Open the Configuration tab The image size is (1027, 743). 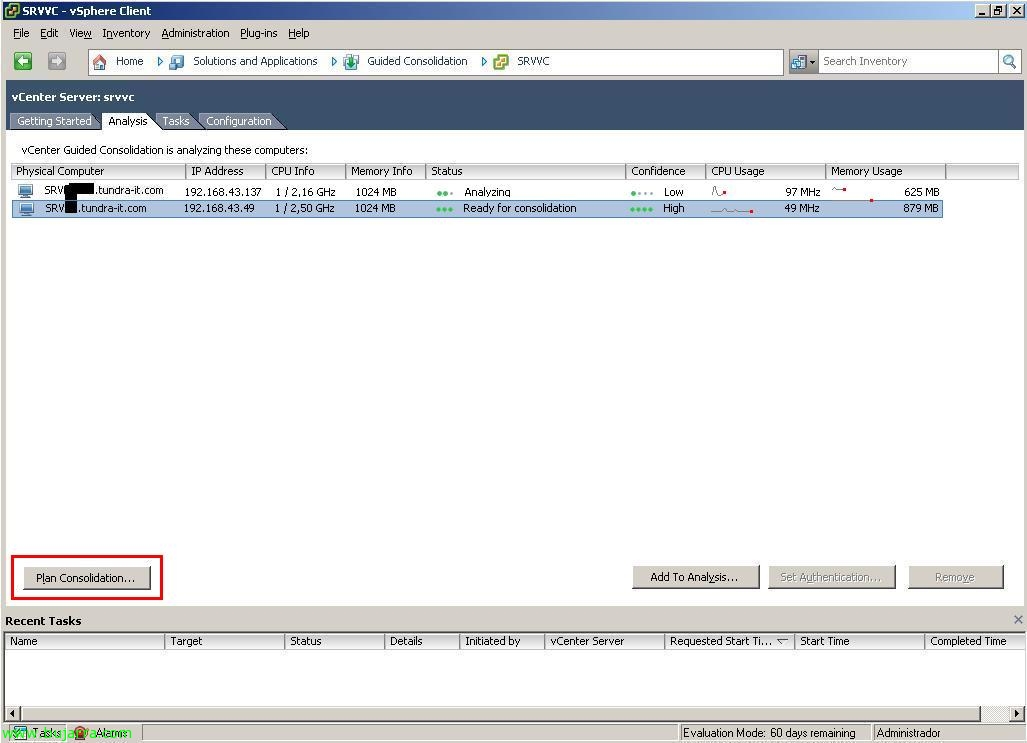point(238,121)
